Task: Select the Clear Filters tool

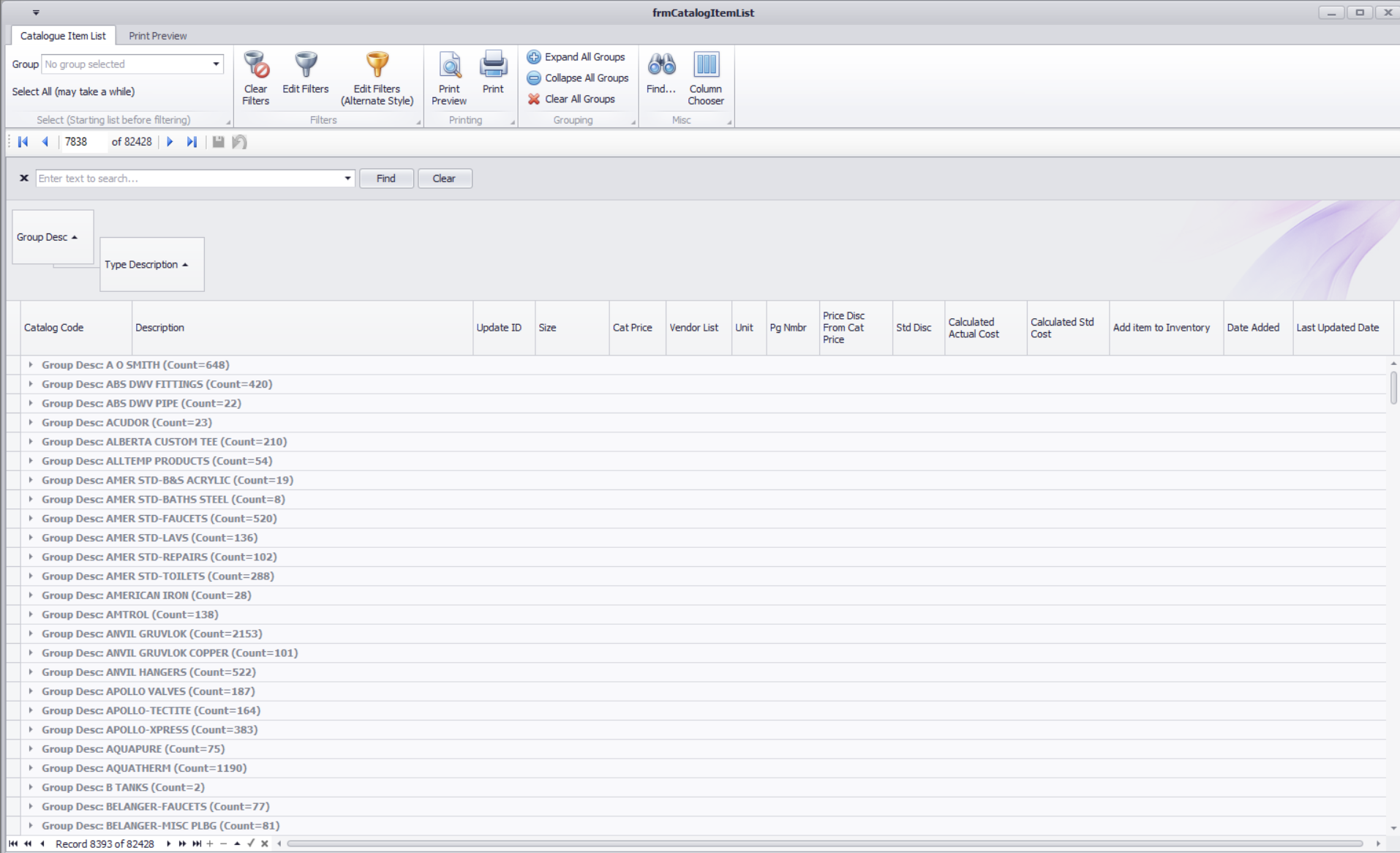Action: pos(255,76)
